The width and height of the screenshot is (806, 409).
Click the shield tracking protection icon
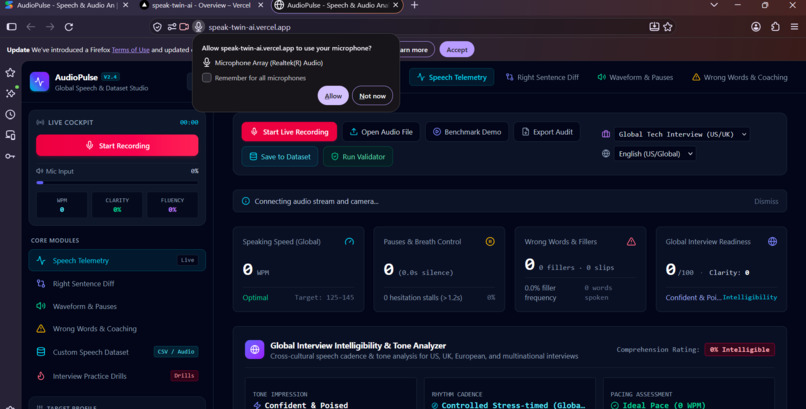pos(157,27)
